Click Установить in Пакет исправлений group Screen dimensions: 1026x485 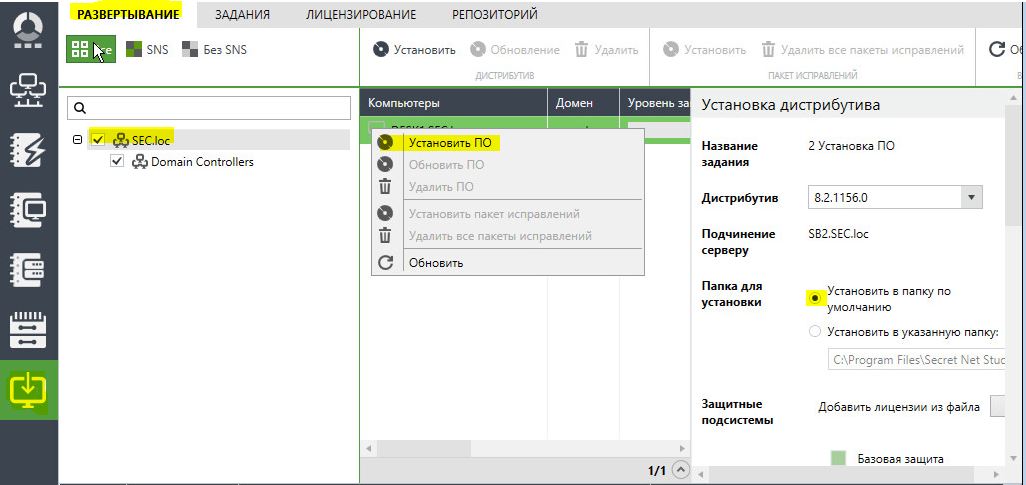(705, 50)
